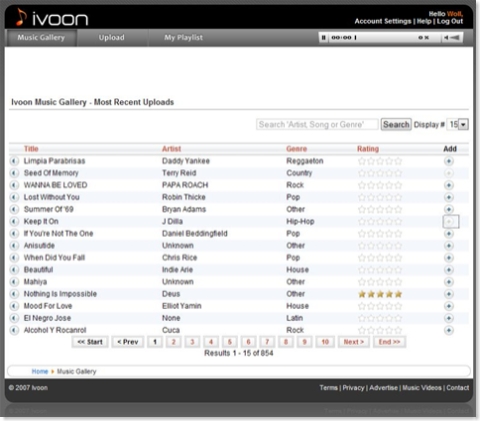This screenshot has width=480, height=421.
Task: Play If You're Not The One
Action: pyautogui.click(x=14, y=233)
